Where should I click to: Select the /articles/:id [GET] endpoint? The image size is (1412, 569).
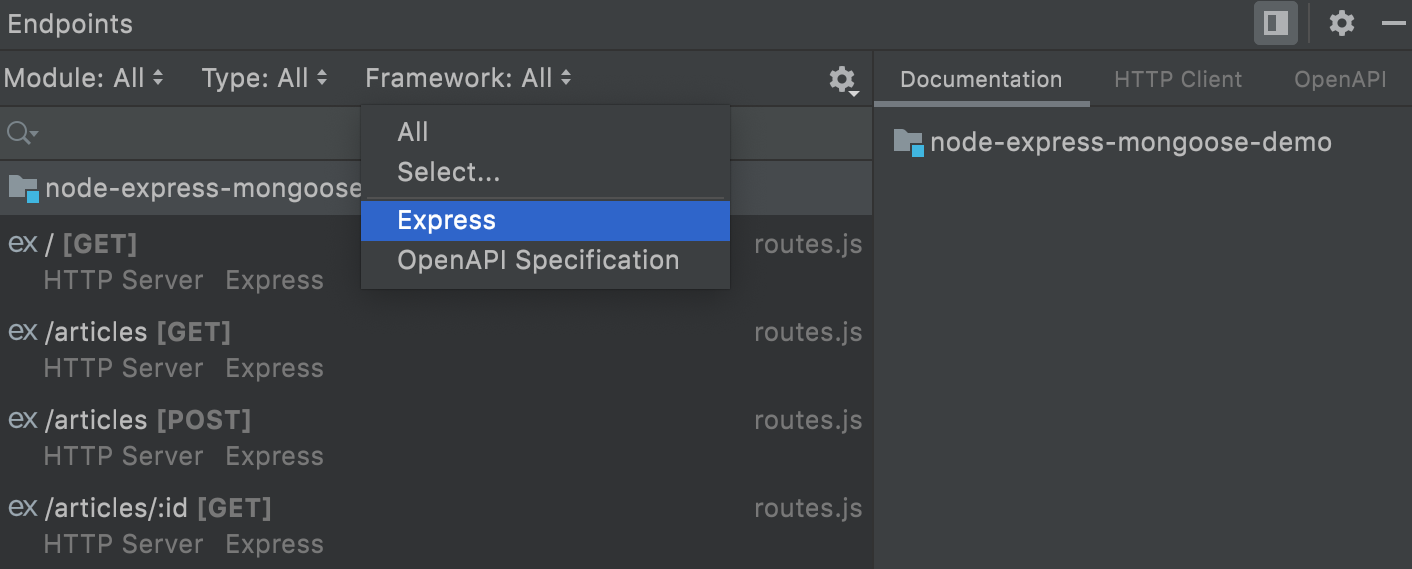click(x=158, y=508)
